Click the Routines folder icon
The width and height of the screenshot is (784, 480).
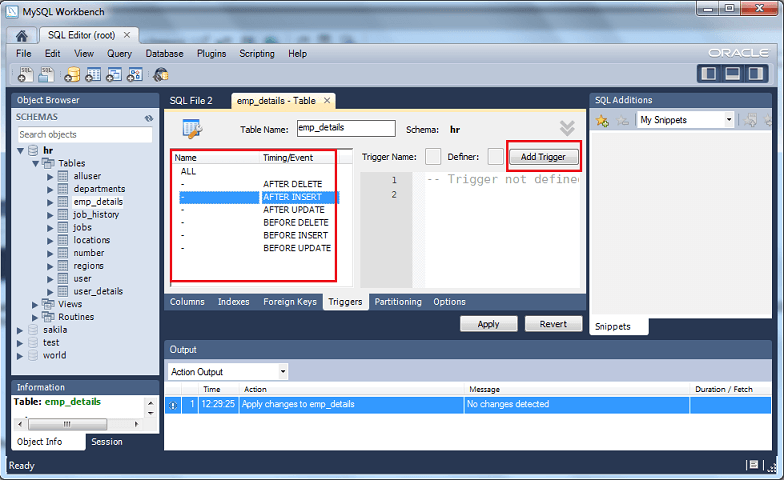[x=48, y=316]
